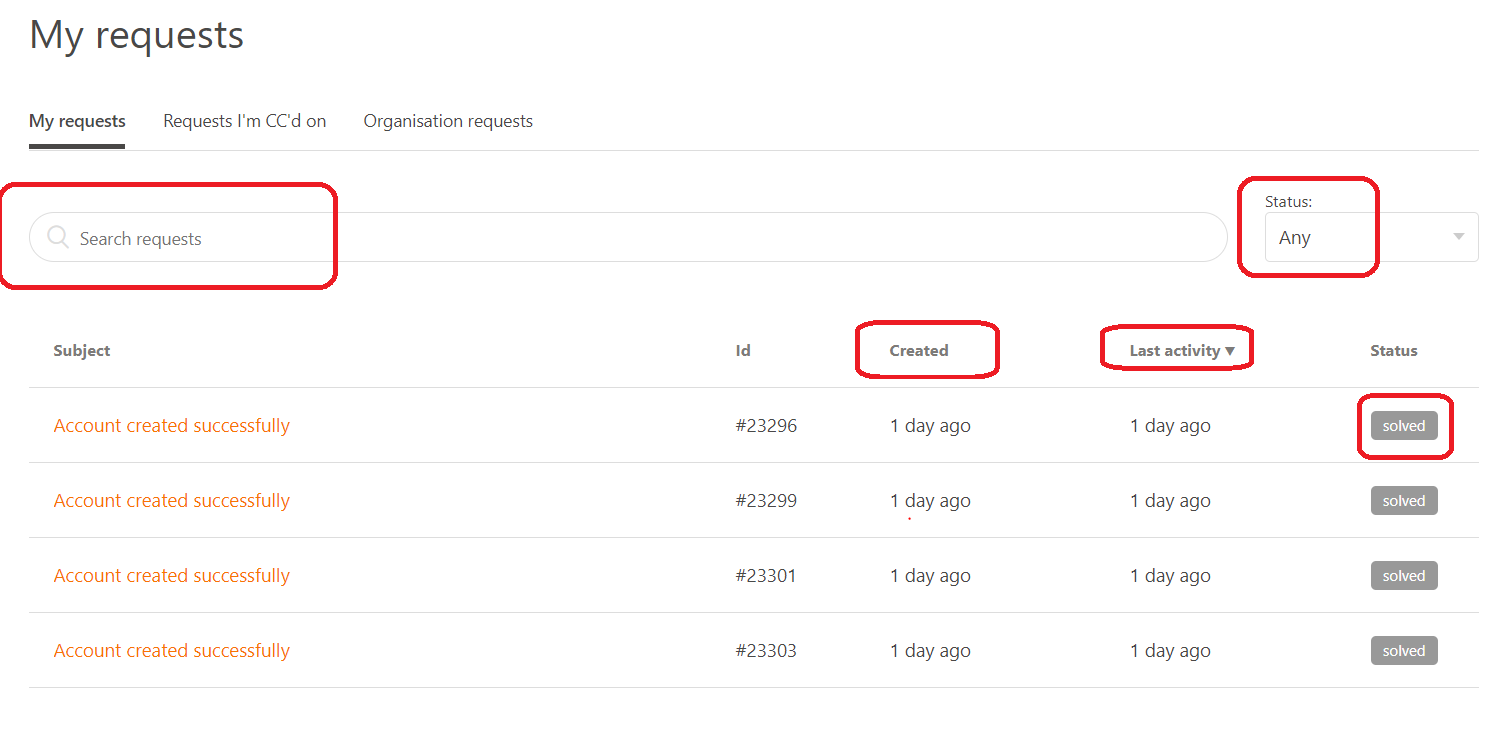The image size is (1495, 733).
Task: Open request #23299 subject link
Action: click(x=171, y=500)
